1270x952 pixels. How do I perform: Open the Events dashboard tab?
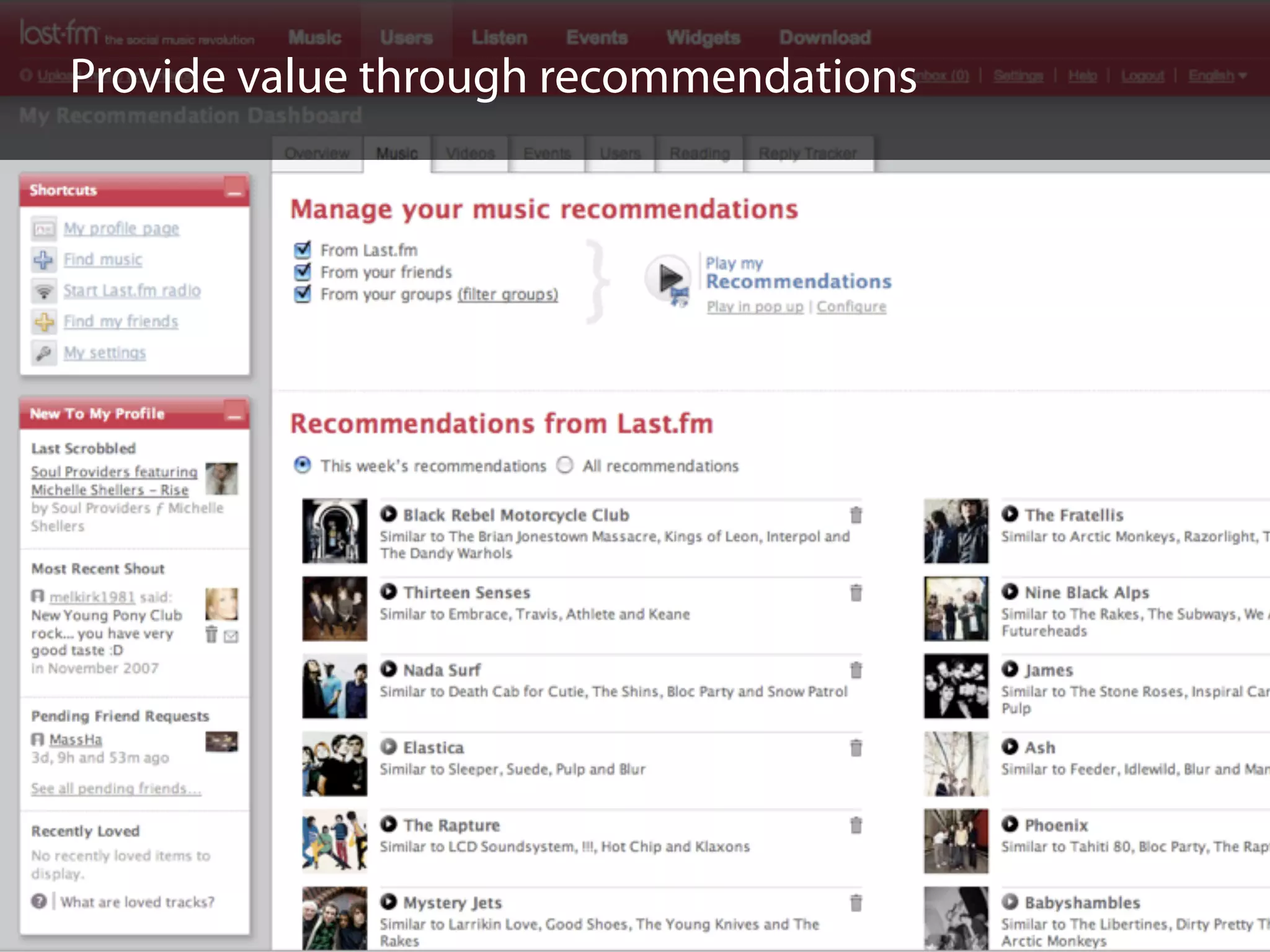(547, 153)
